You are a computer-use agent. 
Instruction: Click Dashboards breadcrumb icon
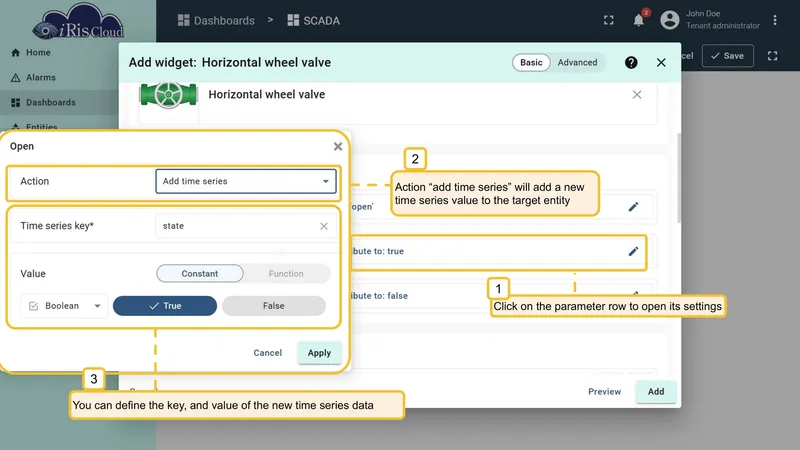tap(183, 20)
